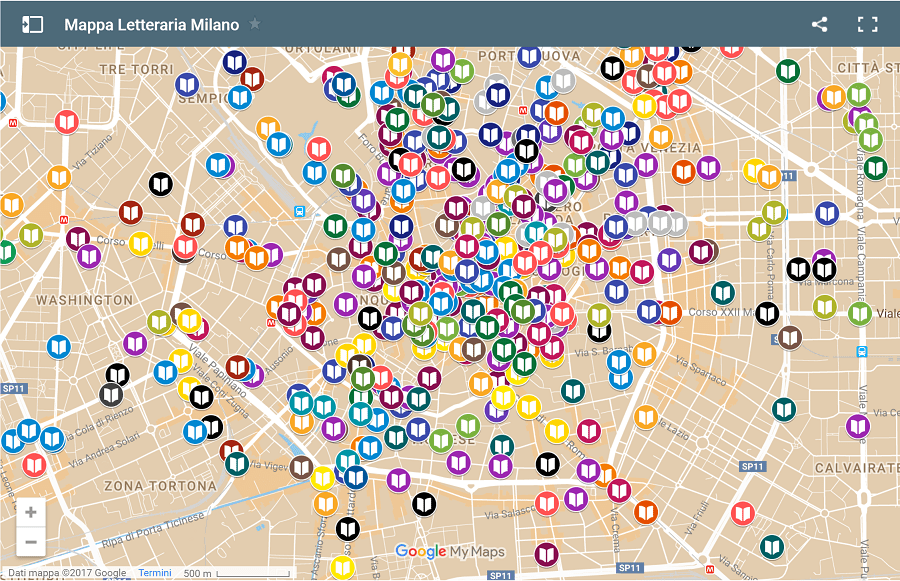
Task: Open the Termini link
Action: pyautogui.click(x=155, y=573)
